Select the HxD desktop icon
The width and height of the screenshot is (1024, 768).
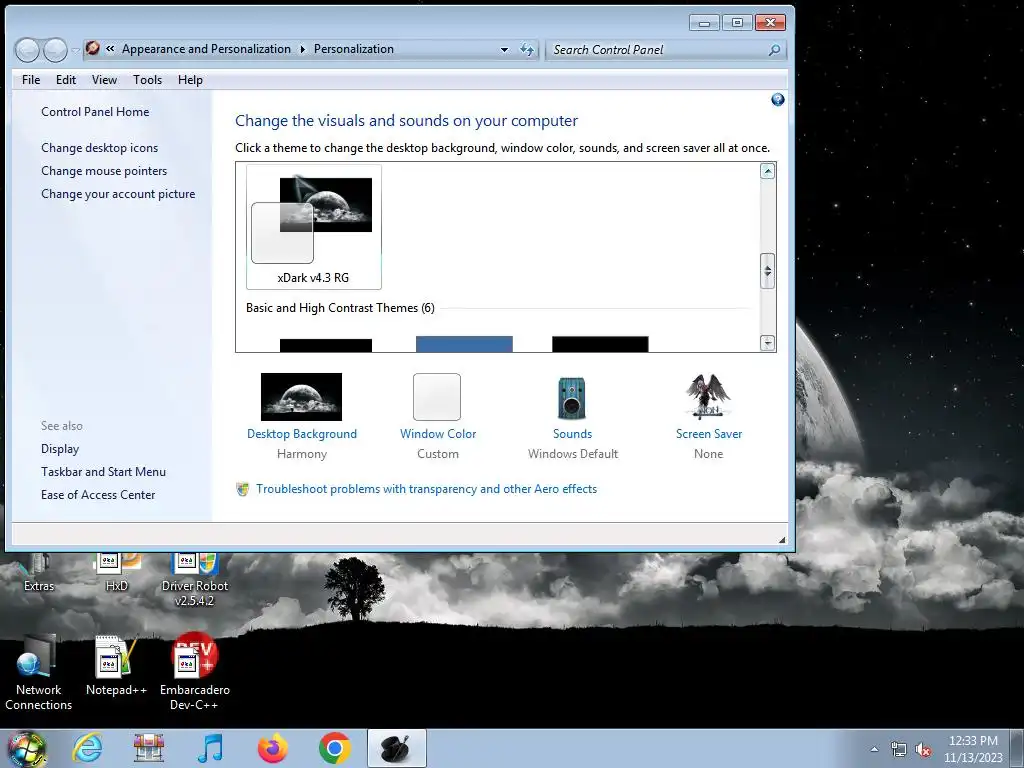[116, 573]
